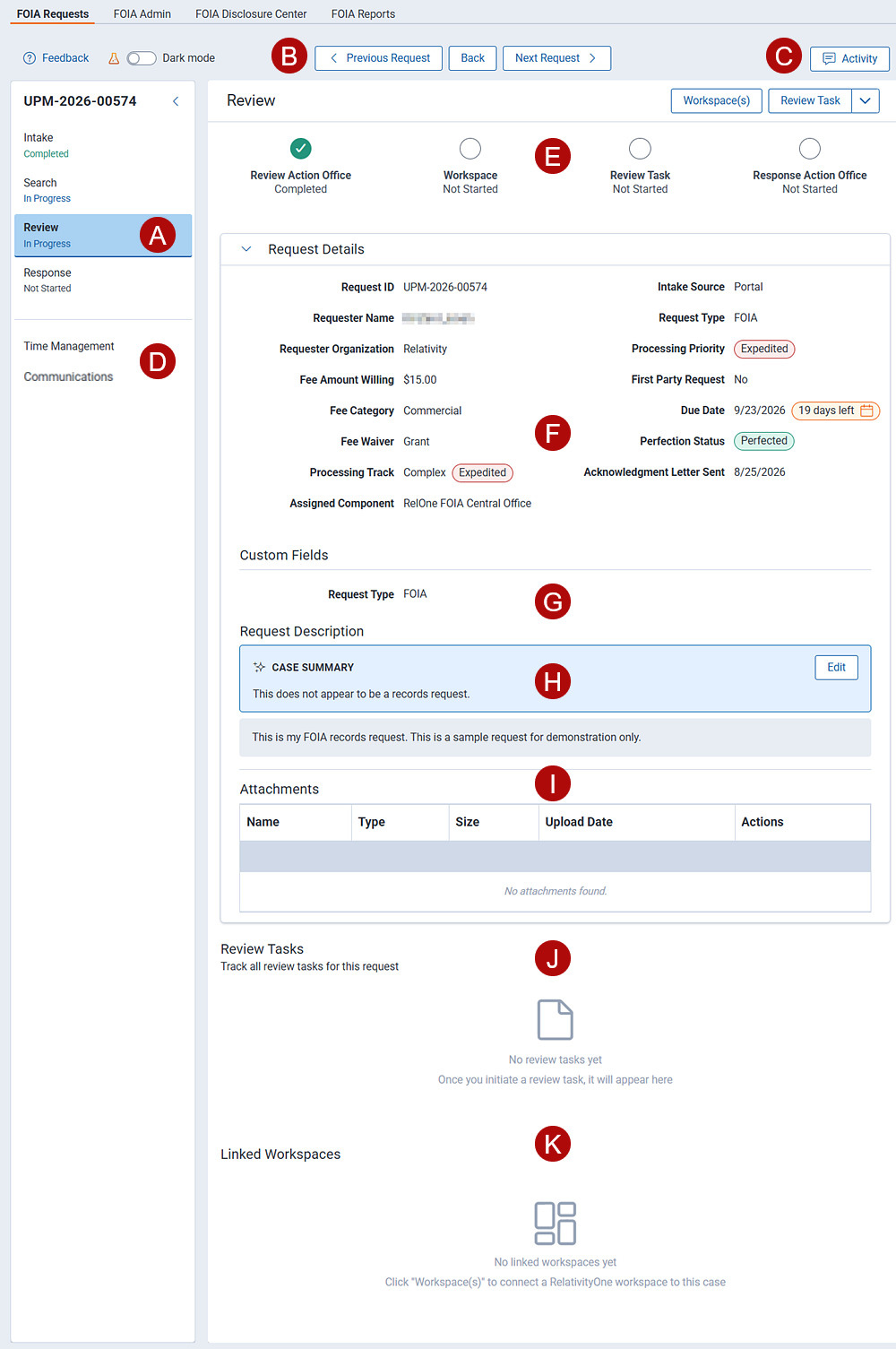Click the "RelOne FOIA Central Office" value
Screen dimensions: 896x1349
click(467, 504)
